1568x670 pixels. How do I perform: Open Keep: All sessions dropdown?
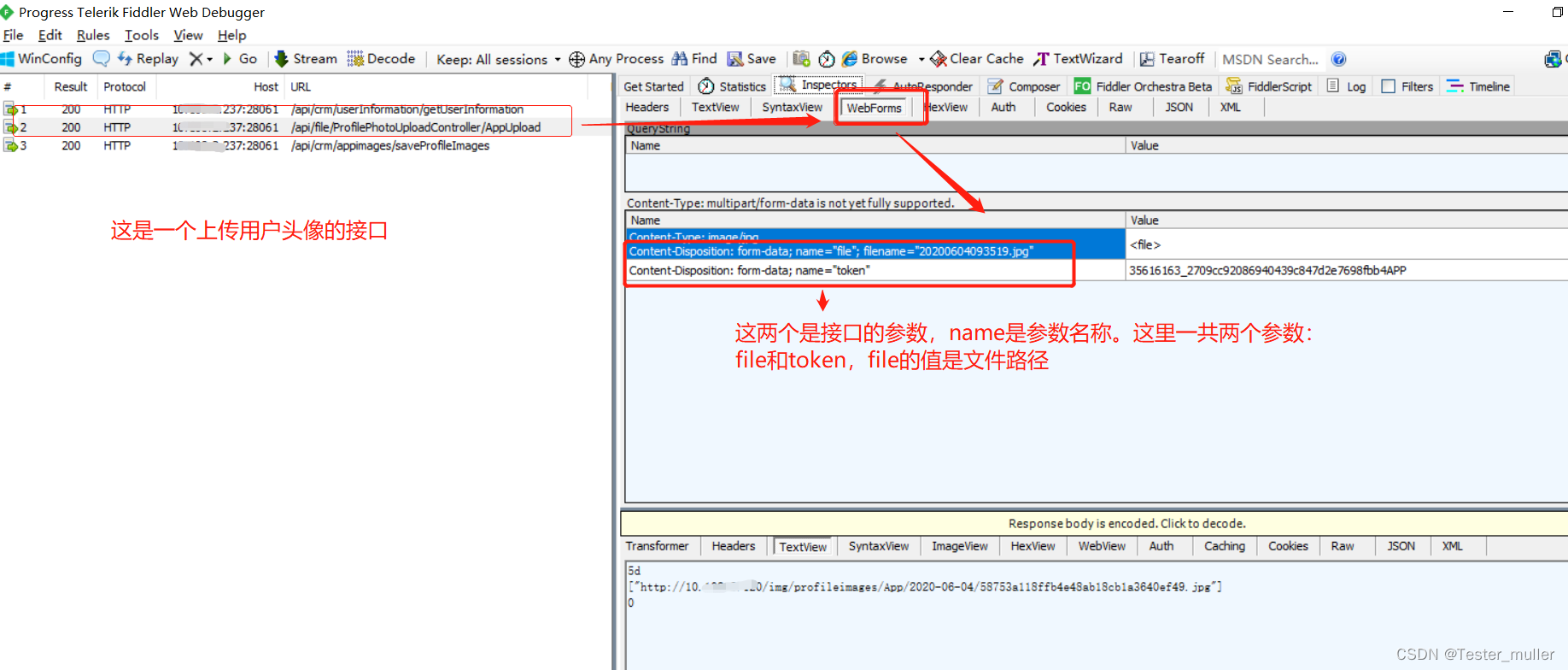(499, 60)
